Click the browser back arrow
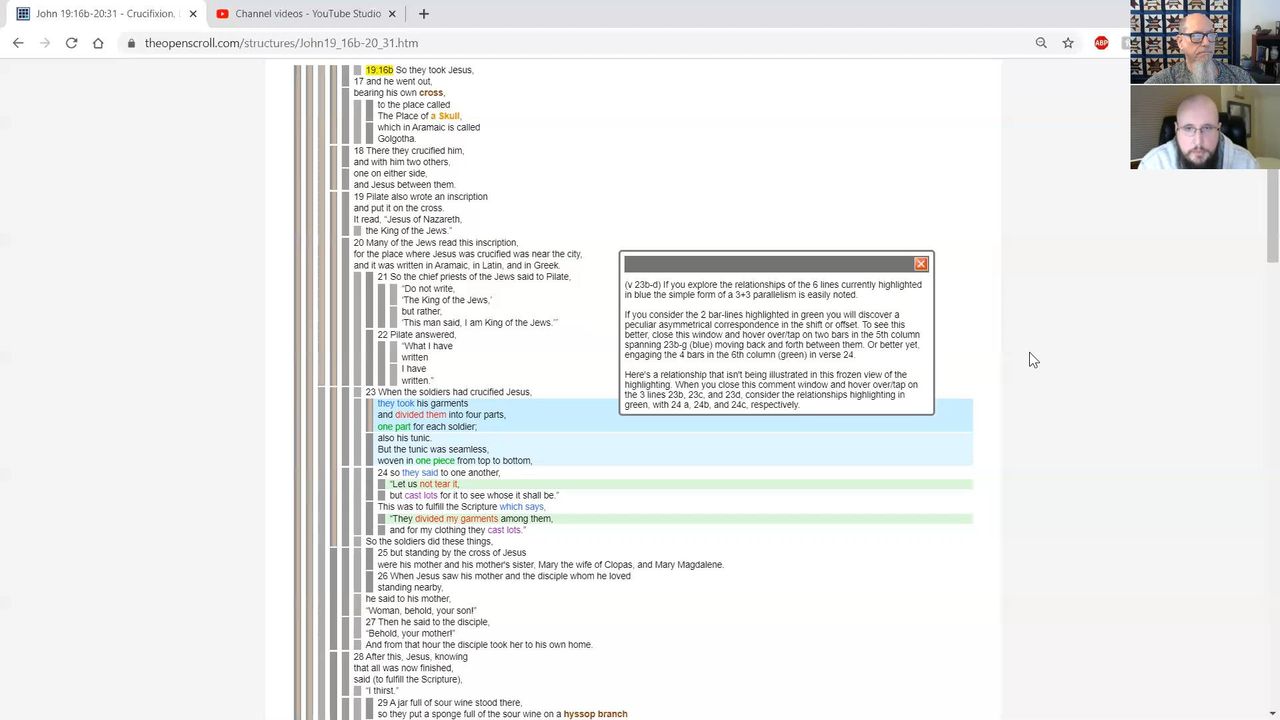 click(18, 43)
